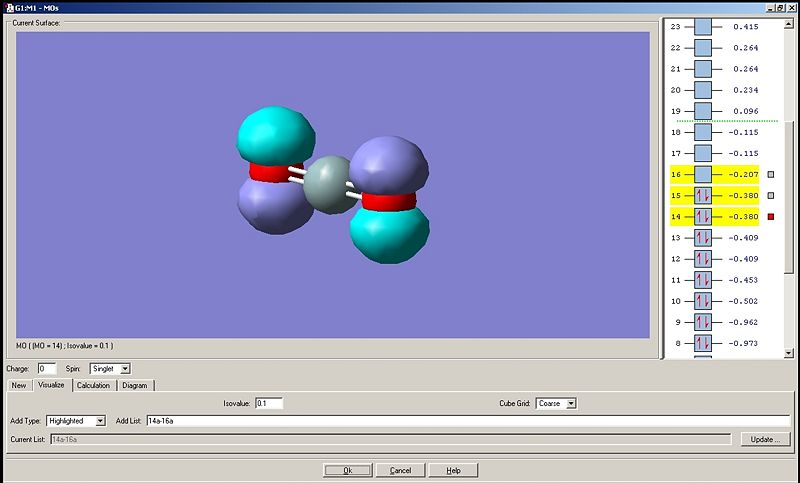Click the orbital list scrollbar thumb
This screenshot has width=800, height=483.
point(789,197)
